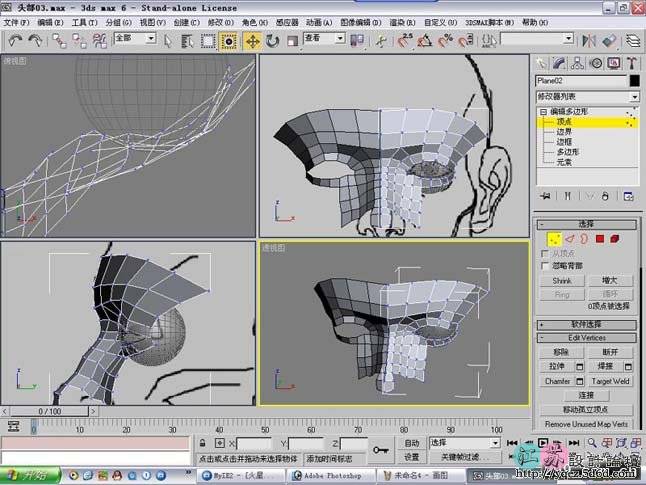Open the 修改器列表 modifier list dropdown

pos(587,97)
